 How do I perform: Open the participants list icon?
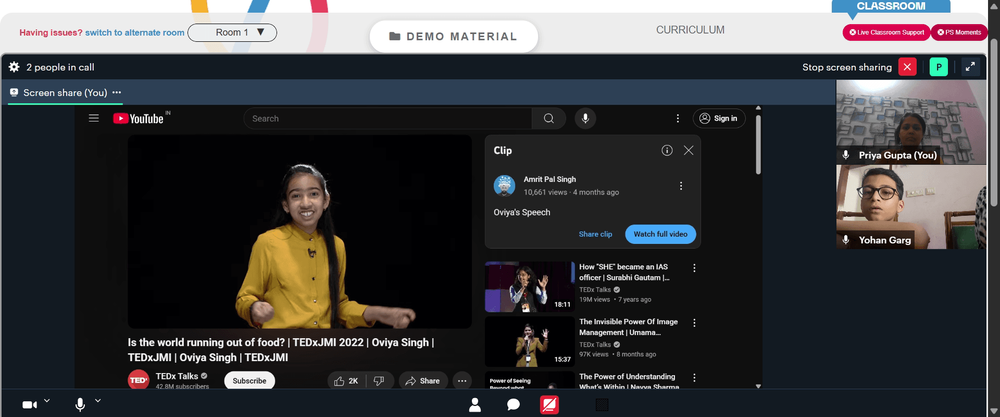(x=474, y=405)
